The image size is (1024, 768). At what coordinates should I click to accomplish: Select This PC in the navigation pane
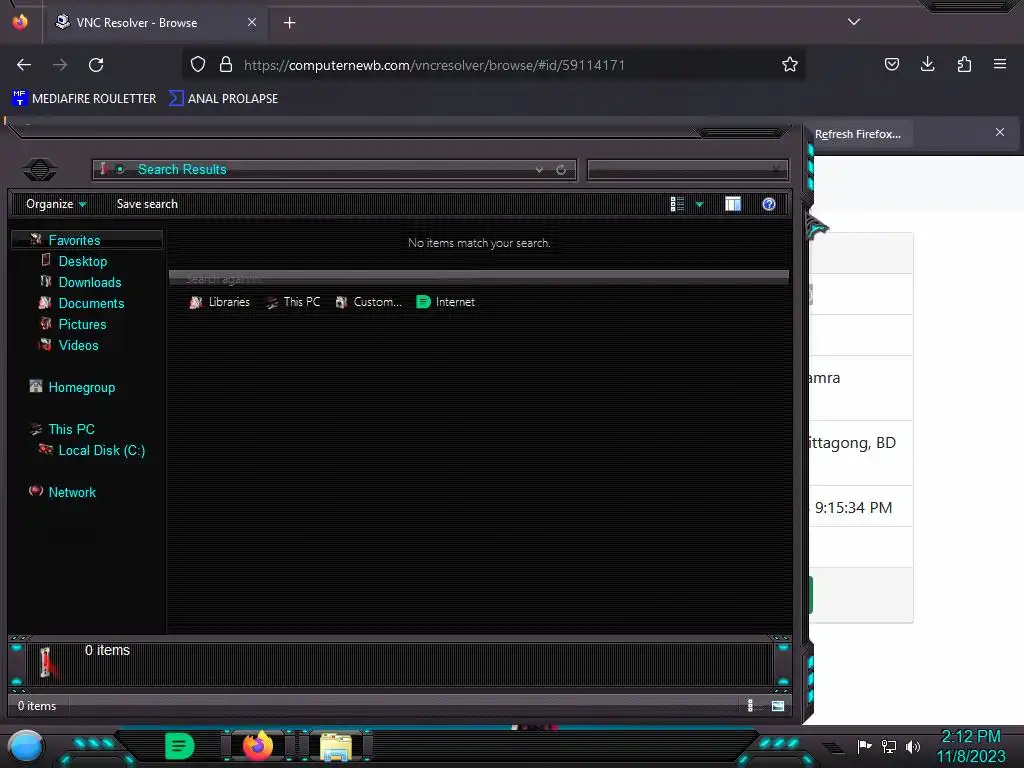click(x=71, y=429)
